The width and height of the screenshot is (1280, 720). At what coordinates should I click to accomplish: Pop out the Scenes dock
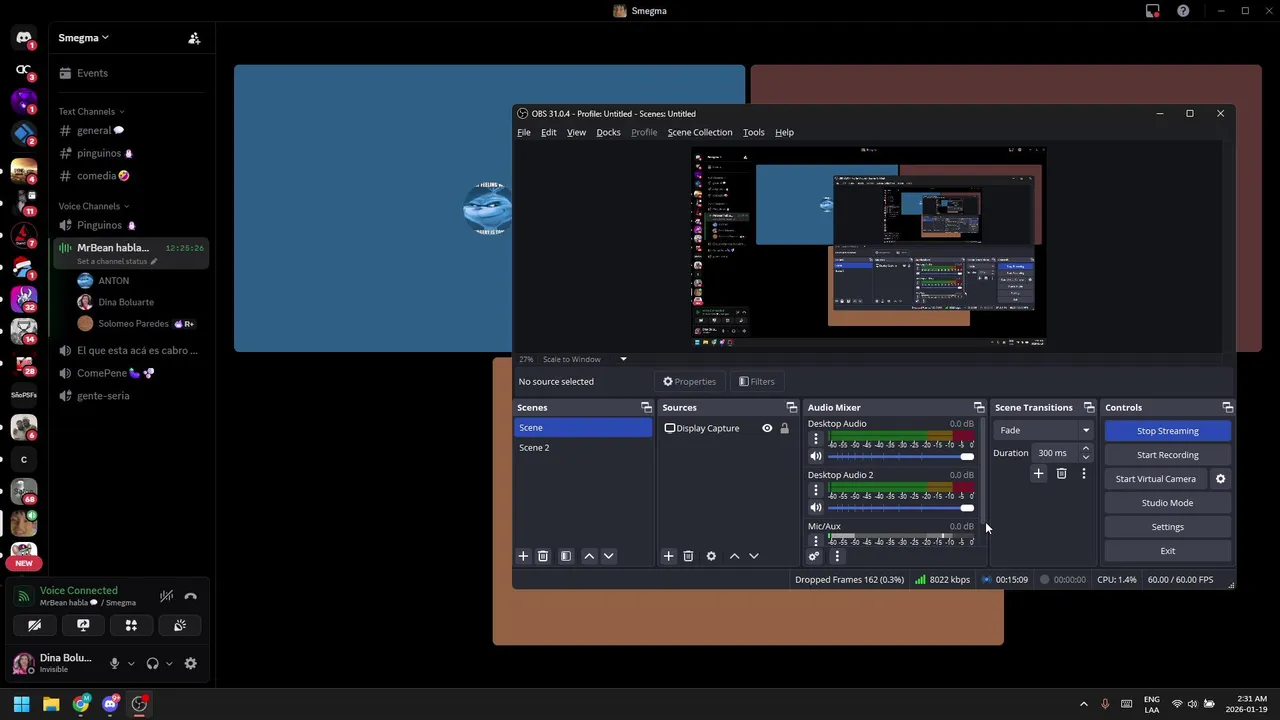tap(646, 407)
